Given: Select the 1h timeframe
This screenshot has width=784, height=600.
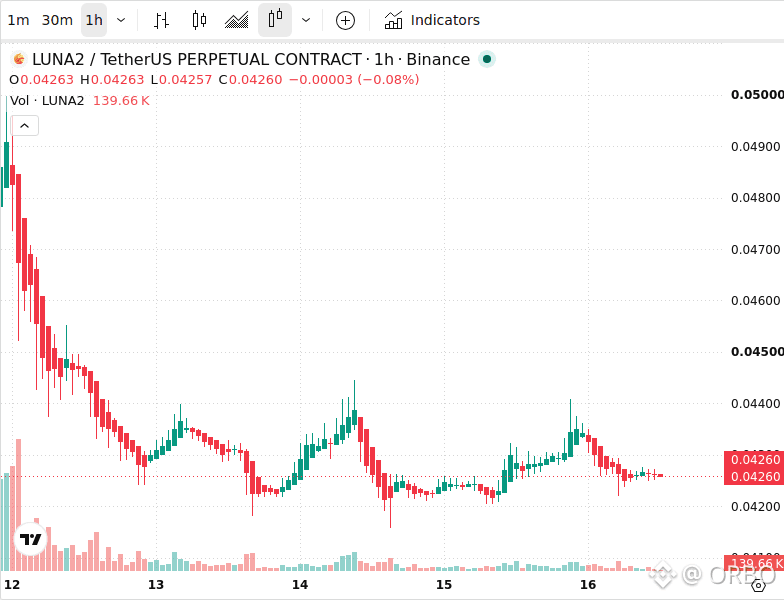Looking at the screenshot, I should tap(94, 20).
